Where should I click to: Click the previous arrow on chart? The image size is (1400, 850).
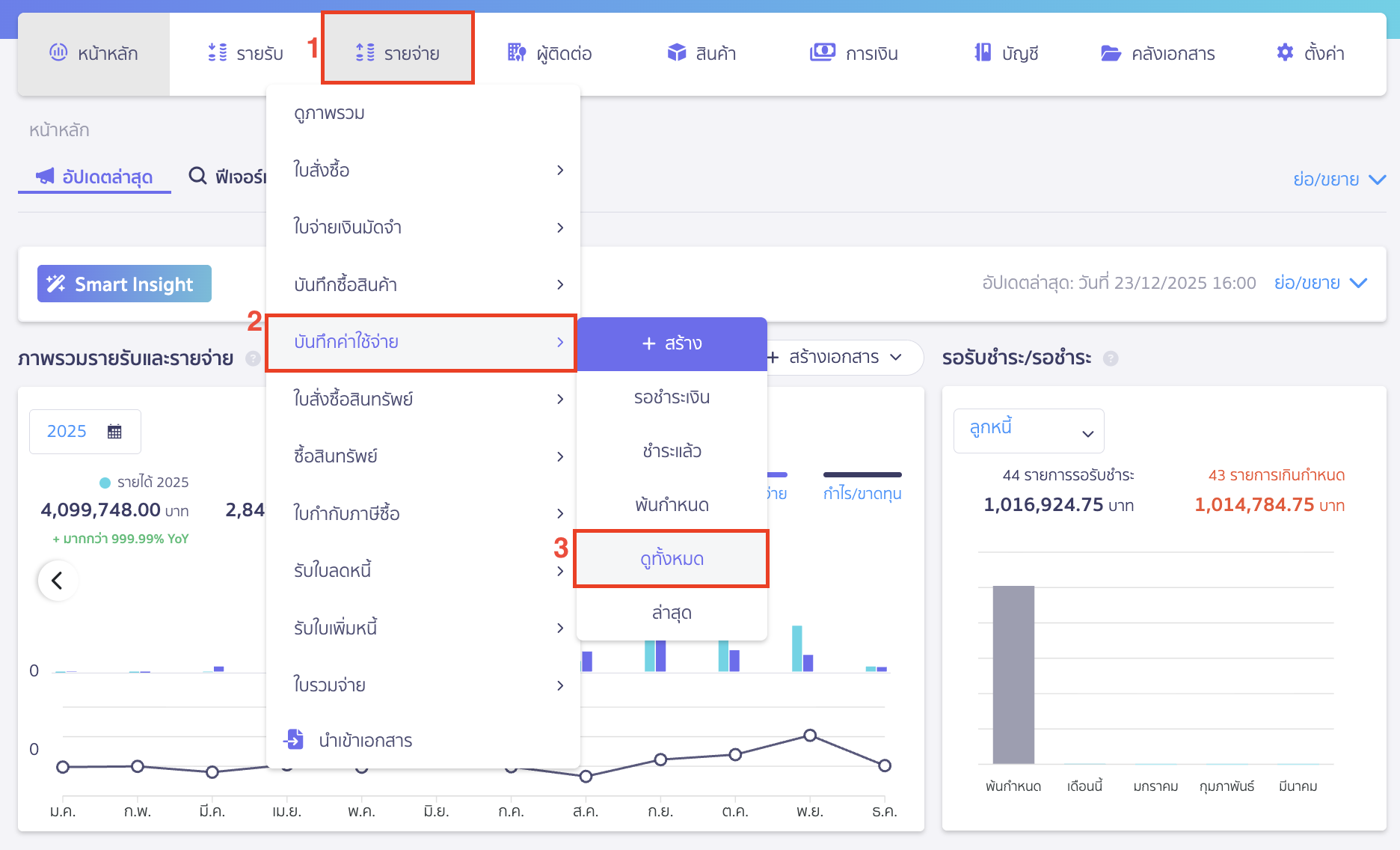57,580
